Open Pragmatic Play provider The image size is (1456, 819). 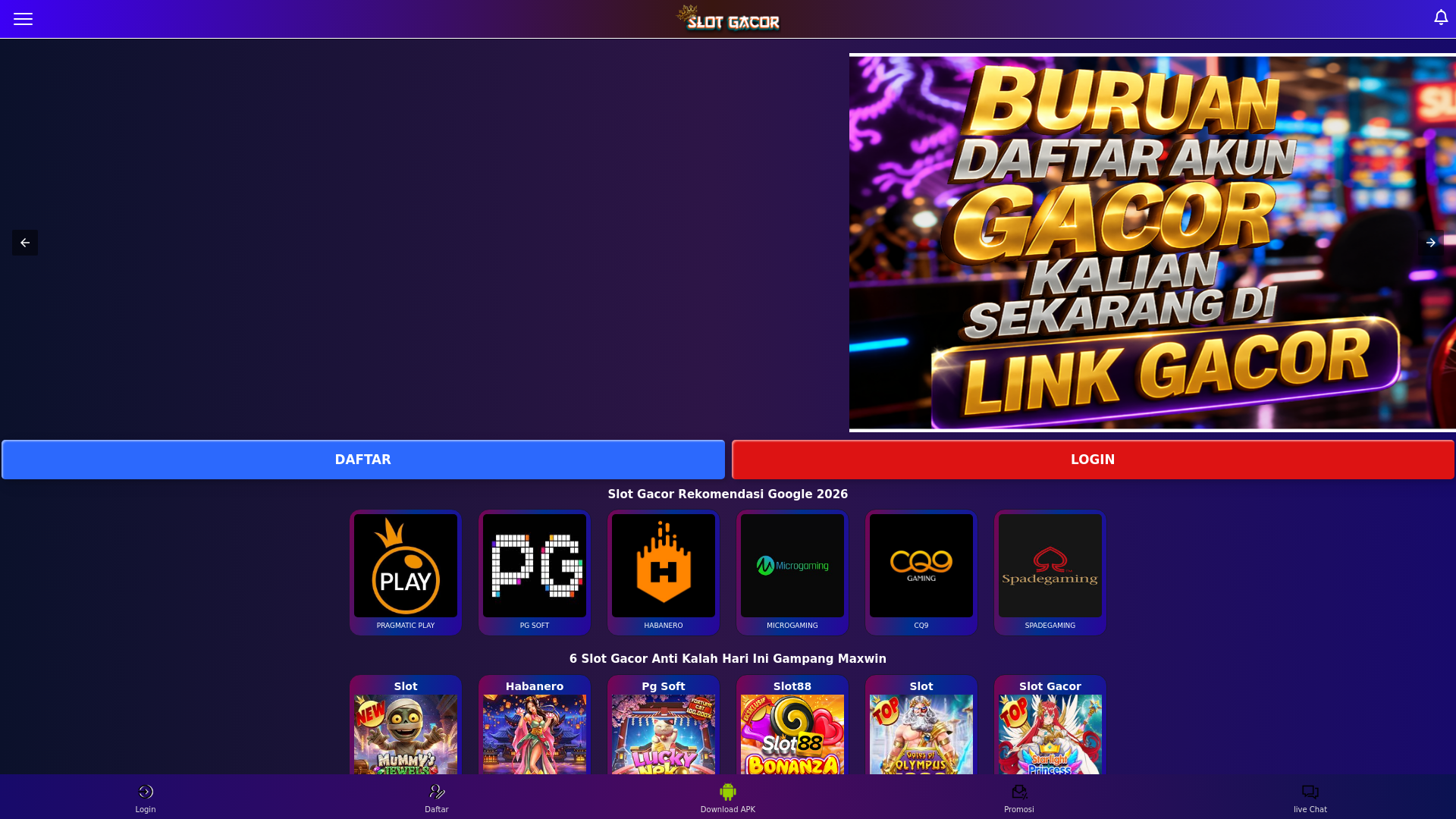point(406,573)
